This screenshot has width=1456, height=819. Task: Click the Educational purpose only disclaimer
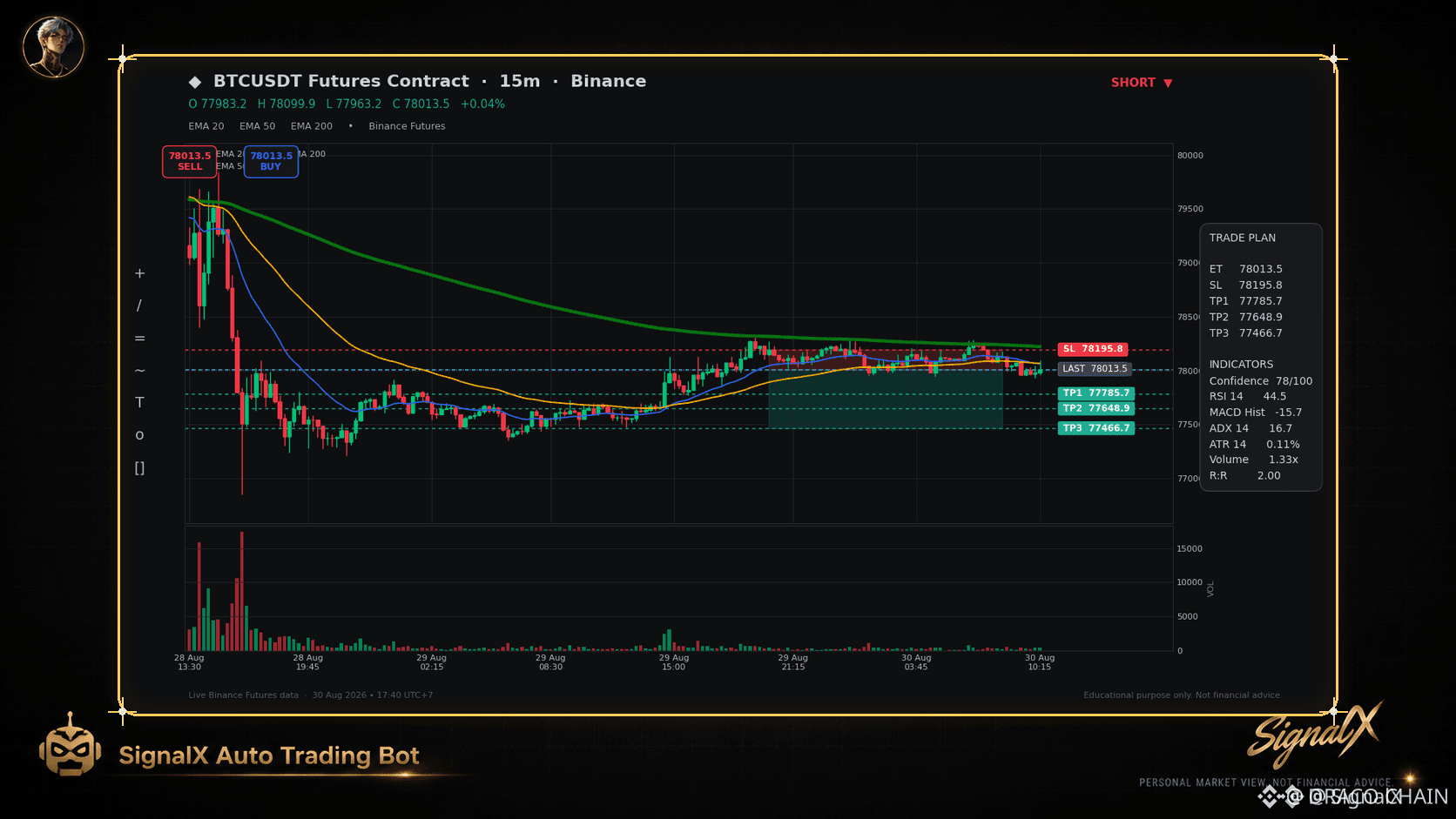click(1183, 695)
